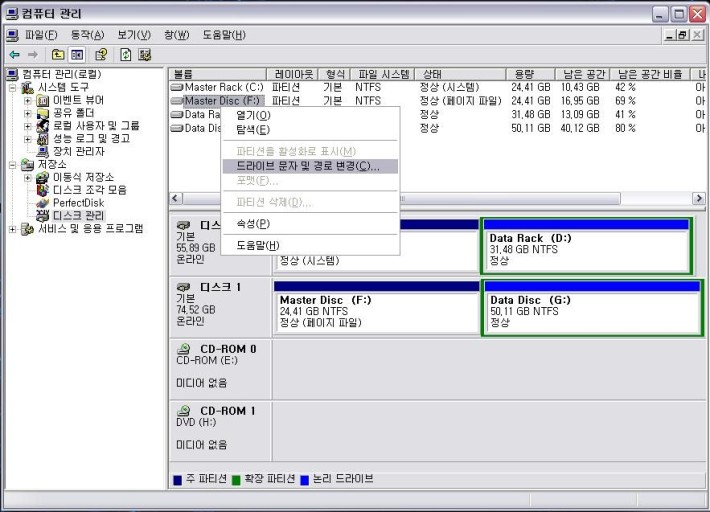Click the Refresh toolbar icon
This screenshot has height=512, width=710.
[x=126, y=54]
